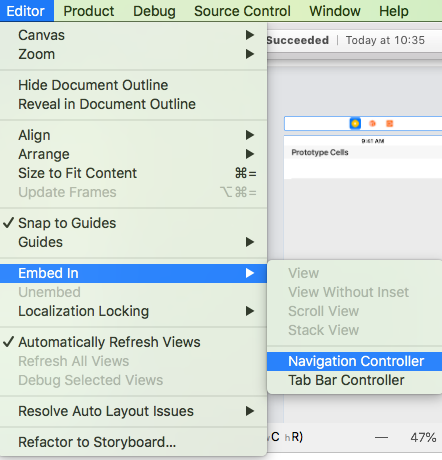Embed in Tab Bar Controller
The height and width of the screenshot is (460, 442).
(x=355, y=380)
